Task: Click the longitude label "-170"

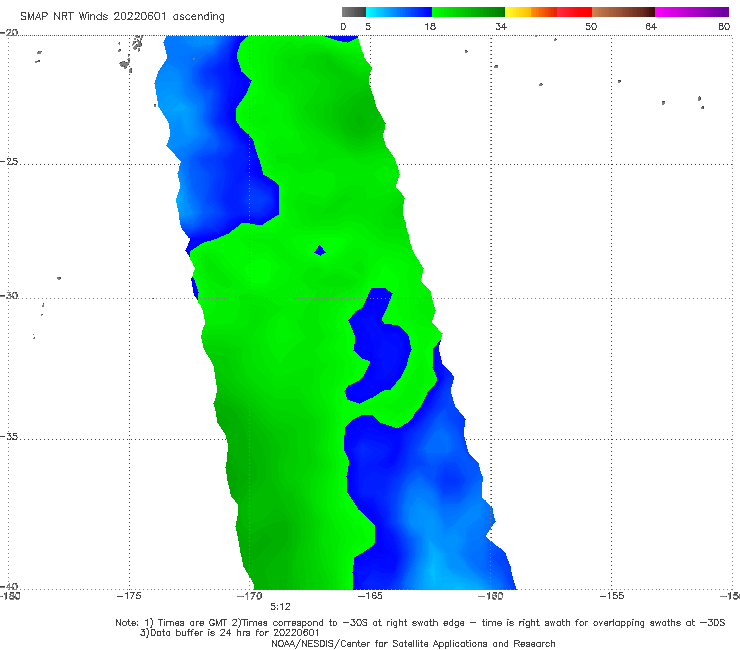Action: [250, 596]
